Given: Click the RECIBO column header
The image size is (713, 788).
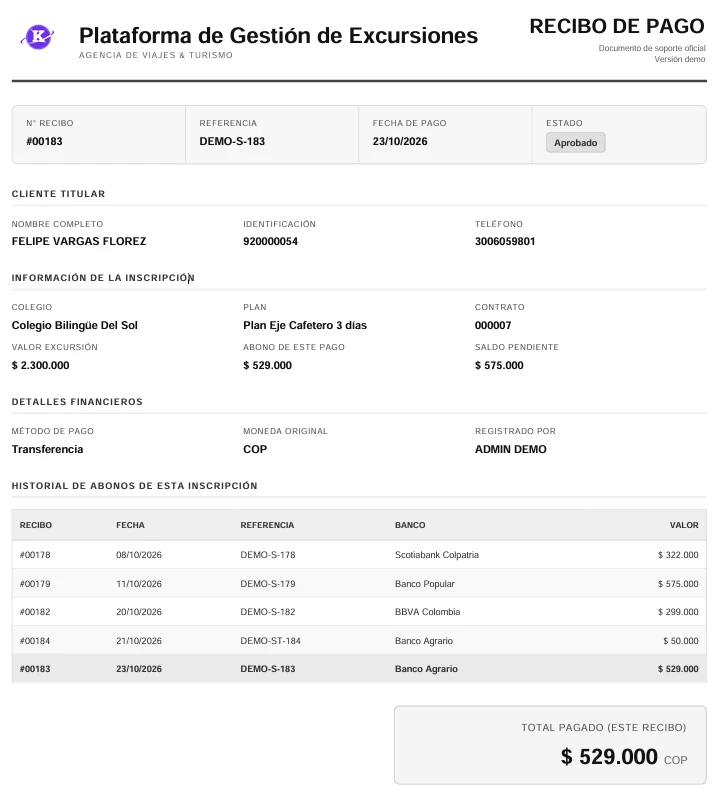Looking at the screenshot, I should point(36,525).
